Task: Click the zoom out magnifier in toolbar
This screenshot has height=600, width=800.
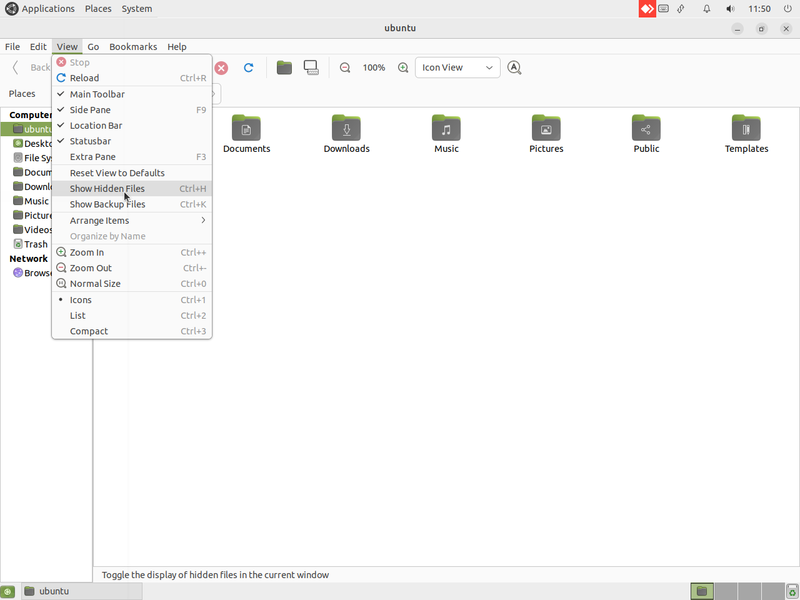Action: click(x=345, y=67)
